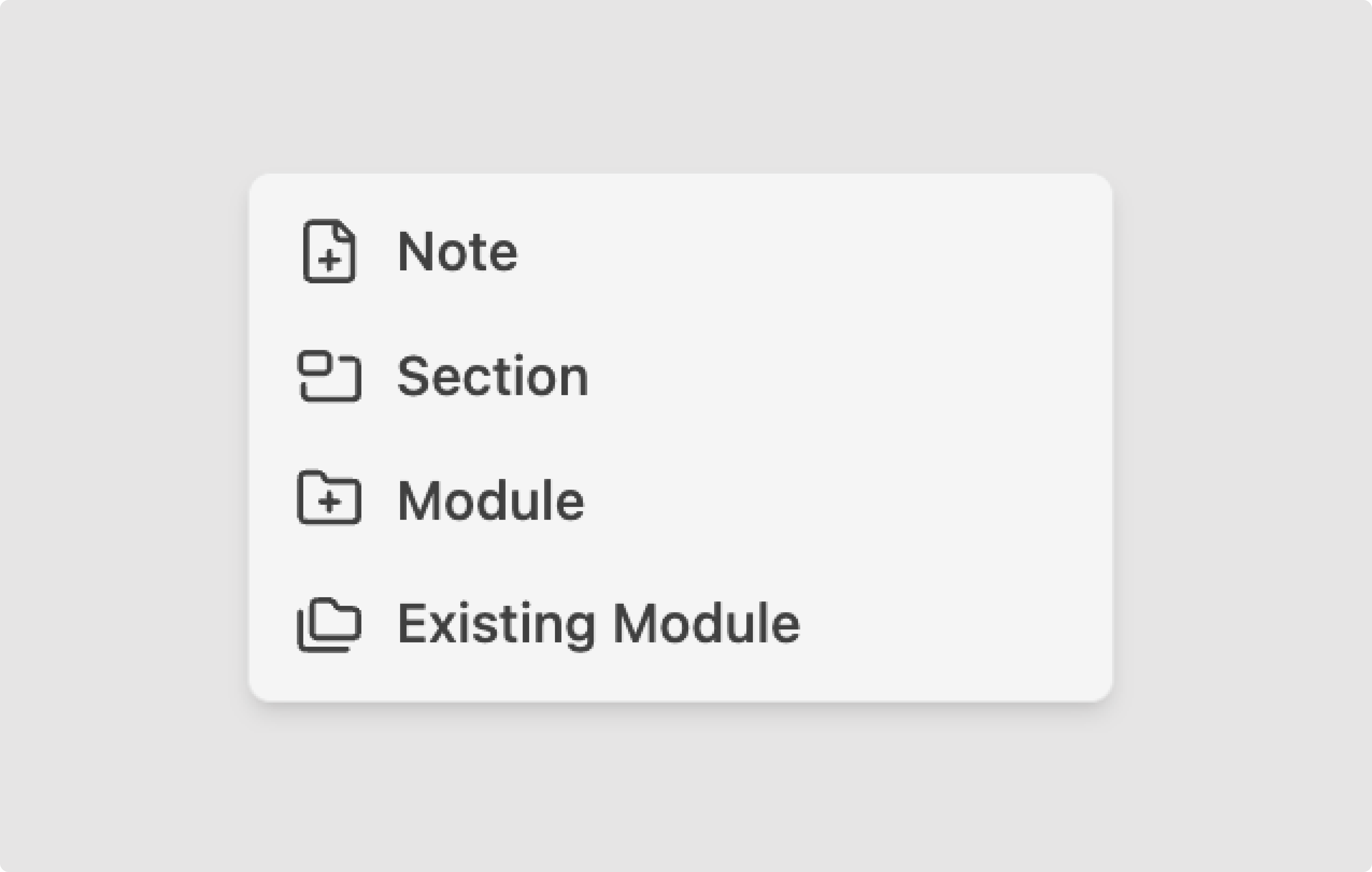The height and width of the screenshot is (872, 1372).
Task: Create a new Module via its label
Action: pyautogui.click(x=491, y=500)
